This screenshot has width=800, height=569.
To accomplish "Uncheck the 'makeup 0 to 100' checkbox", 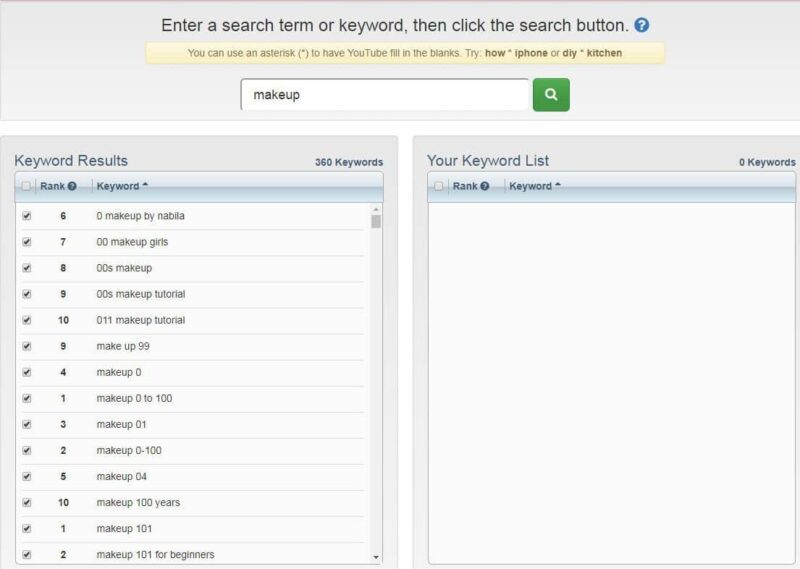I will [x=27, y=398].
